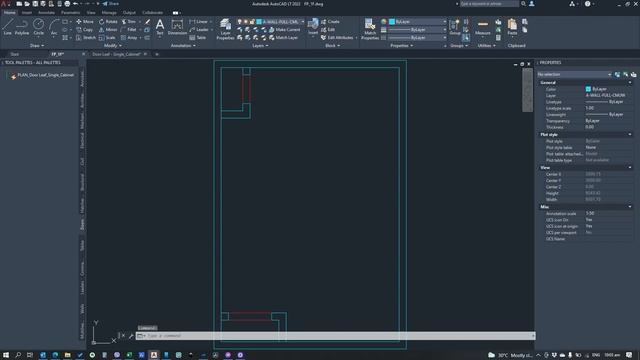Switch to the Output ribbon tab
This screenshot has width=640, height=360.
[129, 13]
